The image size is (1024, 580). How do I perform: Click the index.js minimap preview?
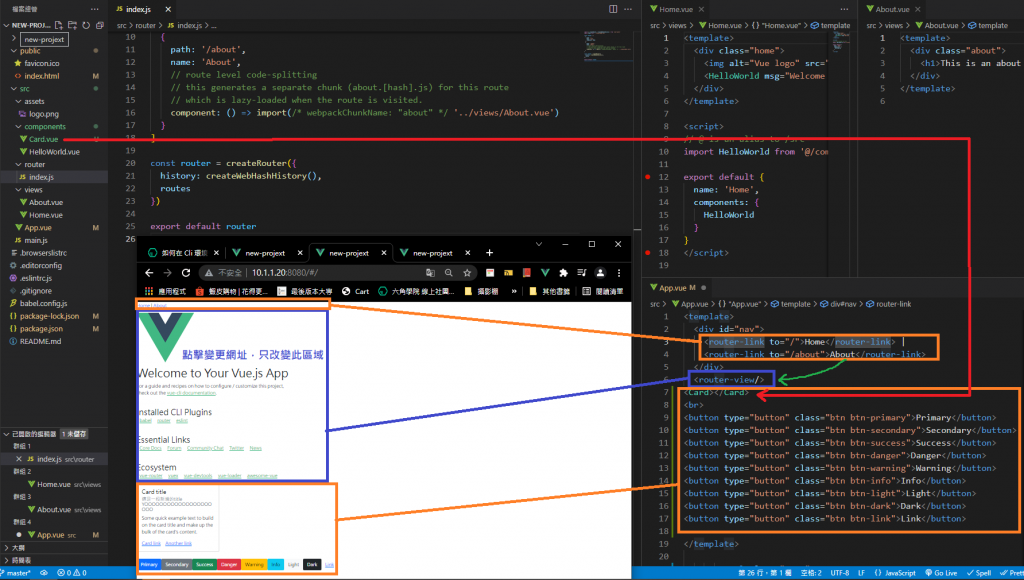coord(608,46)
